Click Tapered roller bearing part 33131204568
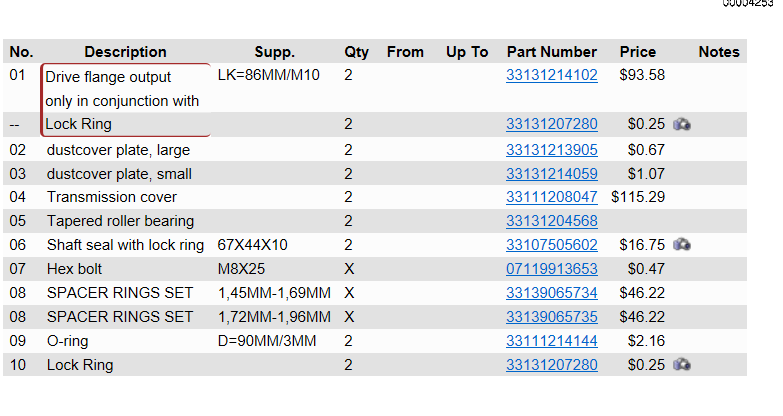 coord(552,221)
